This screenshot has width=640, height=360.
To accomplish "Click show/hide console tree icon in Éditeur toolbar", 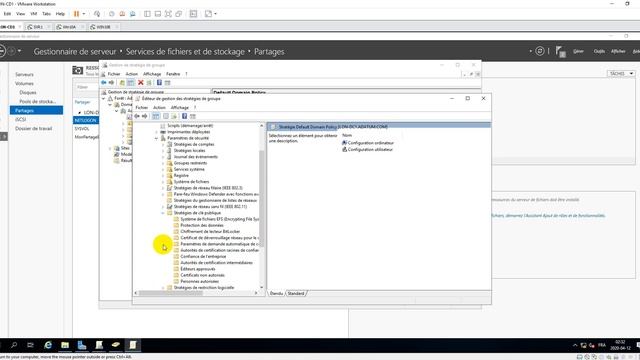I will (x=156, y=116).
